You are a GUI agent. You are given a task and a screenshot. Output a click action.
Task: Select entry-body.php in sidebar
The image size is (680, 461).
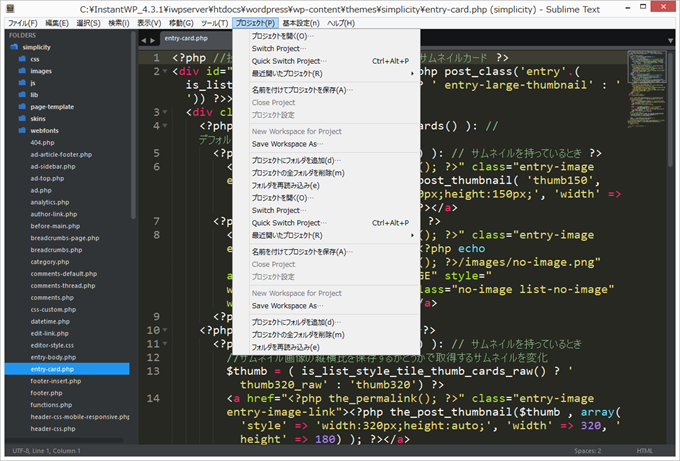coord(53,357)
